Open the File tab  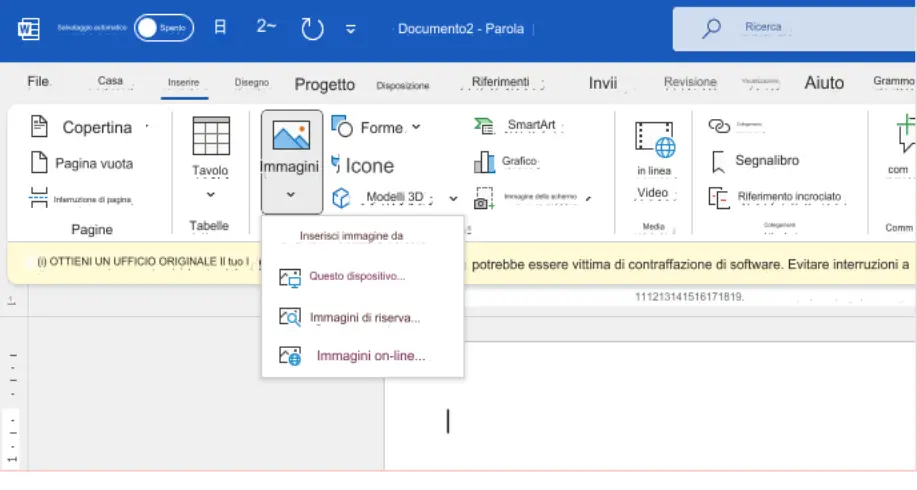[x=39, y=81]
